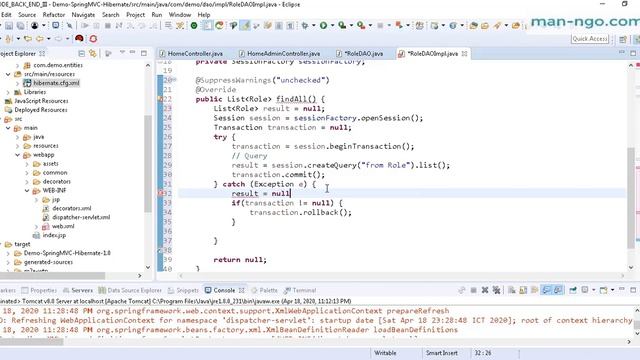Click the green Run button in toolbar
640x360 pixels.
tap(323, 26)
